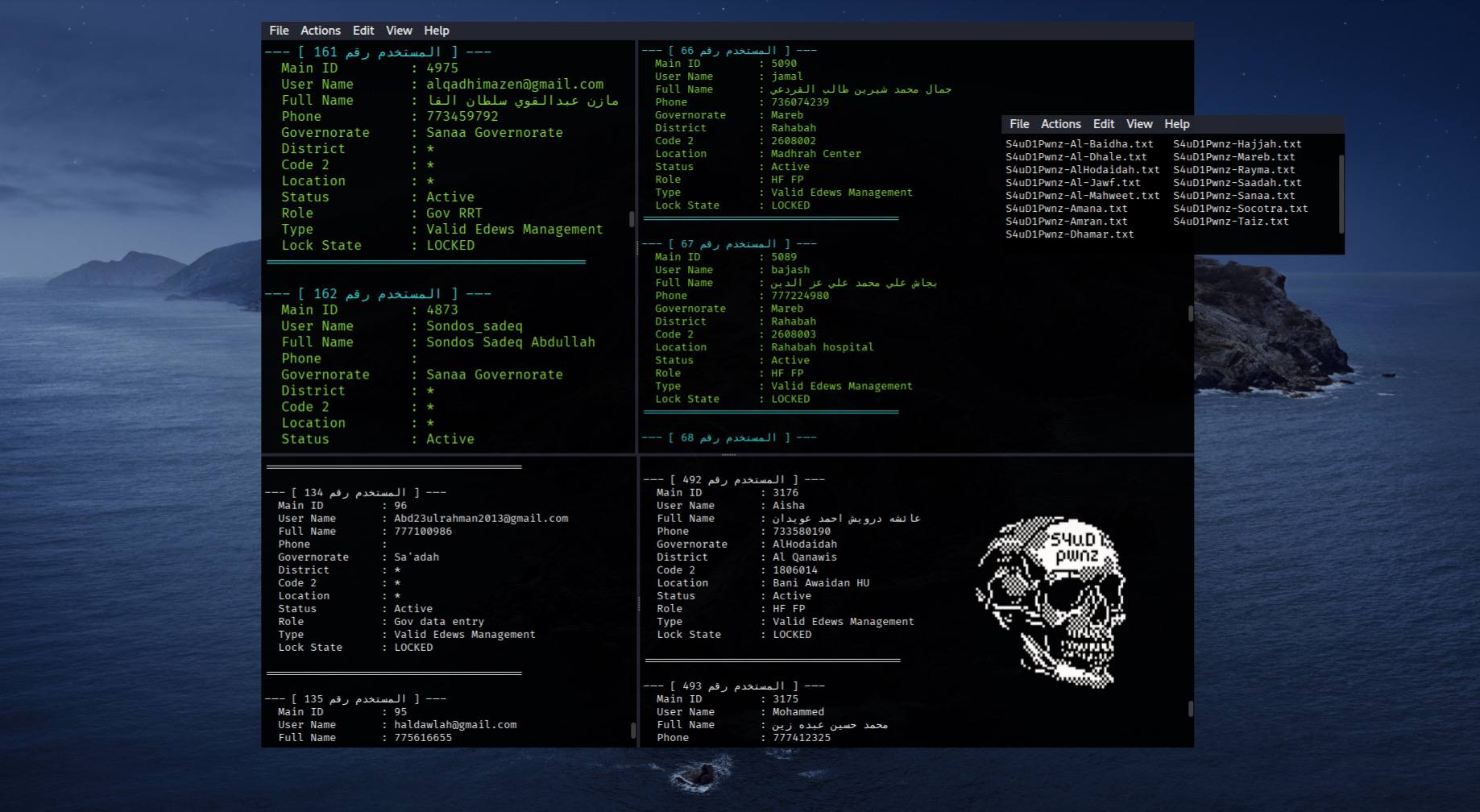Click location value Rahabah hospital

pos(823,347)
